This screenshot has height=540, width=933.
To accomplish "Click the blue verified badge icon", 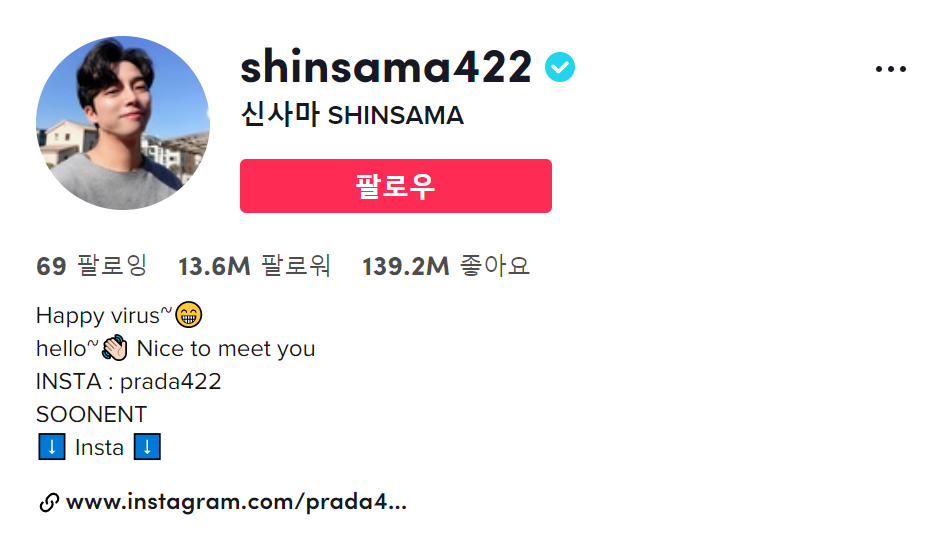I will tap(560, 68).
